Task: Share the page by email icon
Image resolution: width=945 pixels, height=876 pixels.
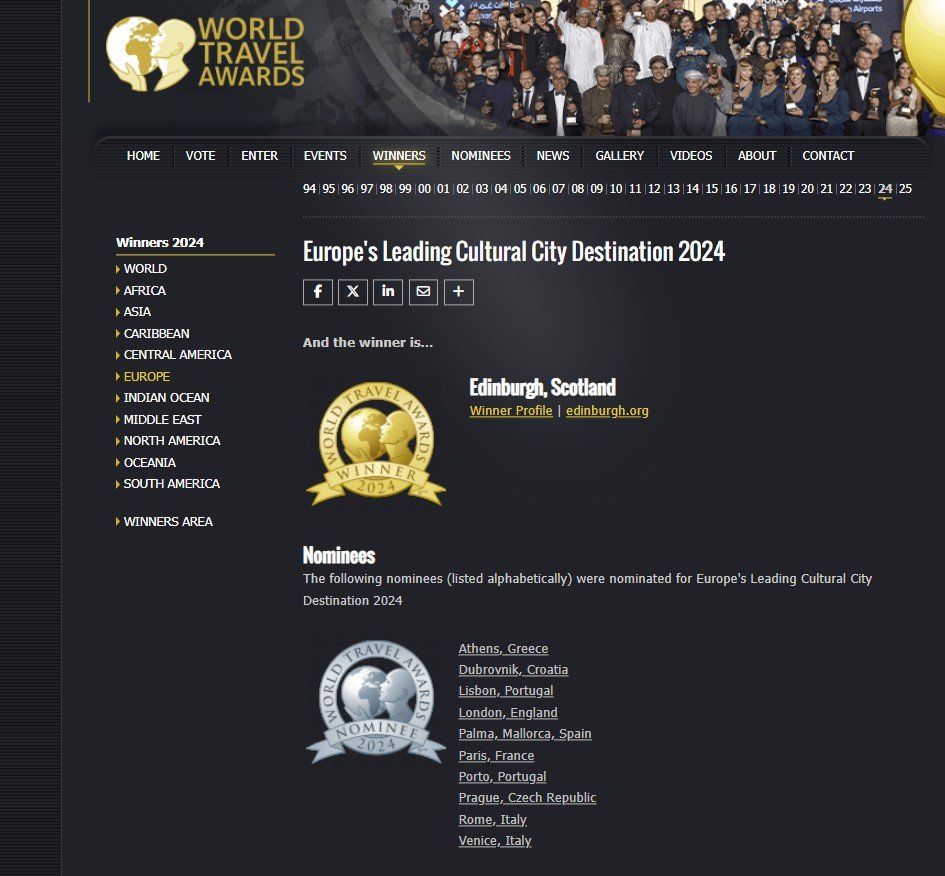Action: [424, 292]
